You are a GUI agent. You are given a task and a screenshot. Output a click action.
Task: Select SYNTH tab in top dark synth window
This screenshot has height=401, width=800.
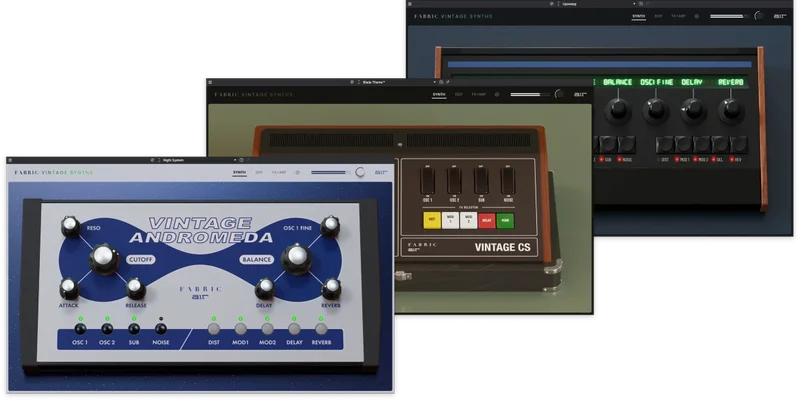(639, 16)
